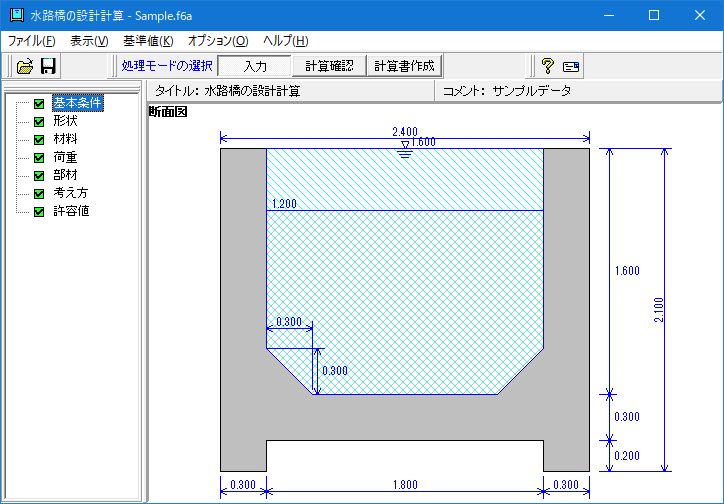Click the 2.400 top width dimension
This screenshot has width=724, height=504.
coord(405,132)
